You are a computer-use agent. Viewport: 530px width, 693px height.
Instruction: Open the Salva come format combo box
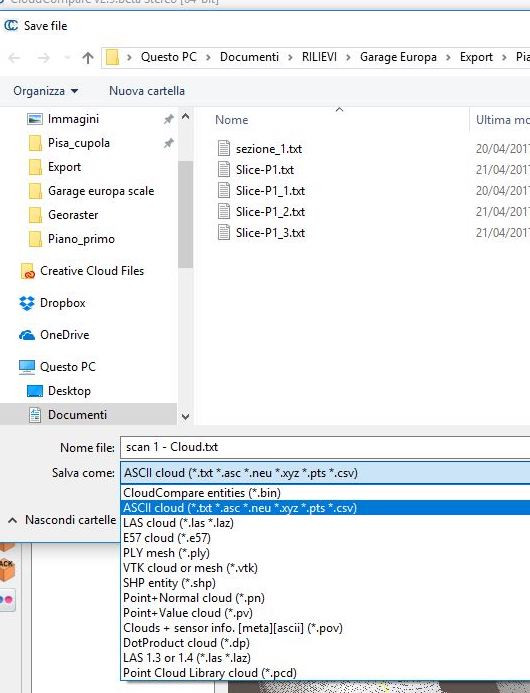click(x=325, y=473)
